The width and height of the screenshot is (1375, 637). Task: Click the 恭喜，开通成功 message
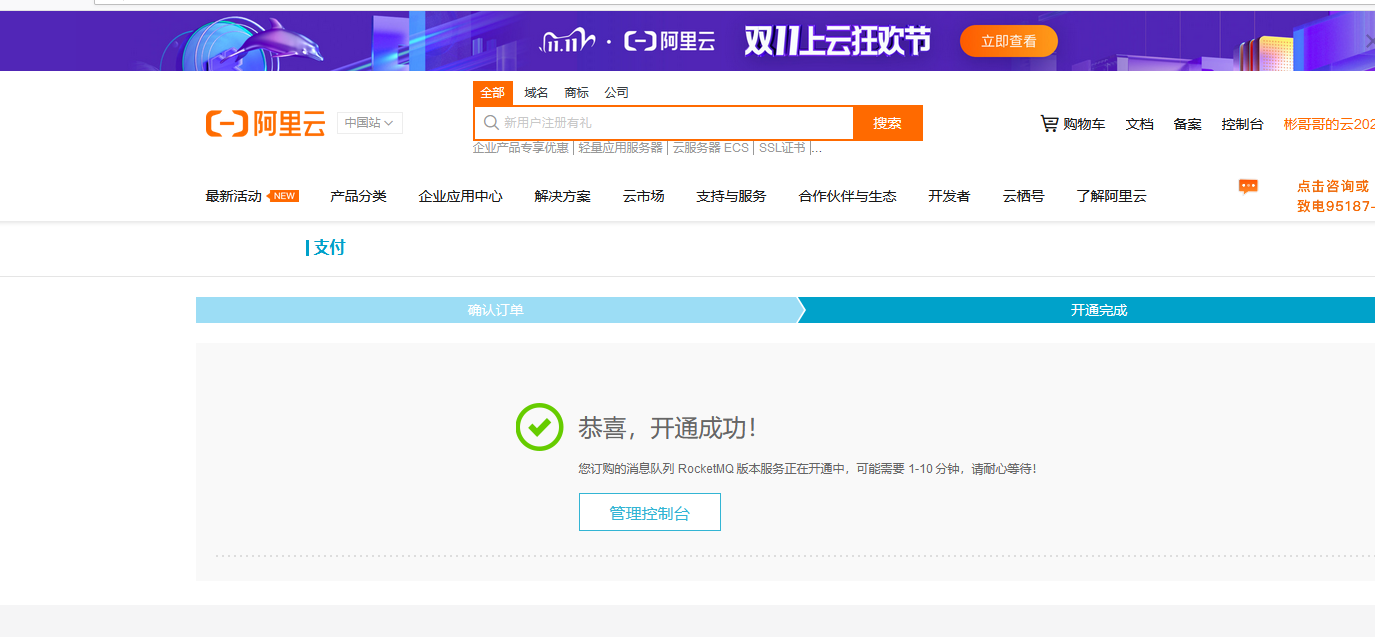[668, 428]
